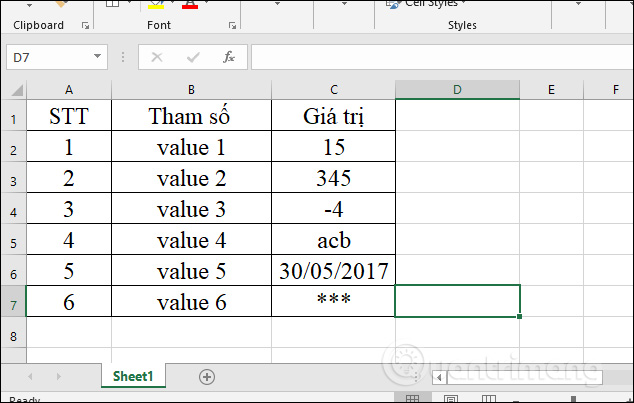Click the next sheet navigation arrow
This screenshot has height=403, width=634.
[x=59, y=377]
